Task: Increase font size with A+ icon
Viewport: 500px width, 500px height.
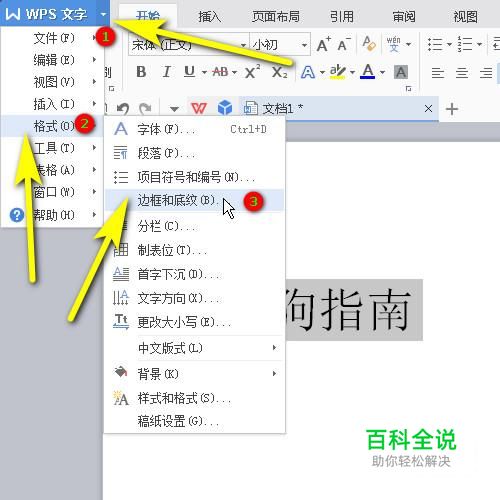Action: click(x=323, y=44)
